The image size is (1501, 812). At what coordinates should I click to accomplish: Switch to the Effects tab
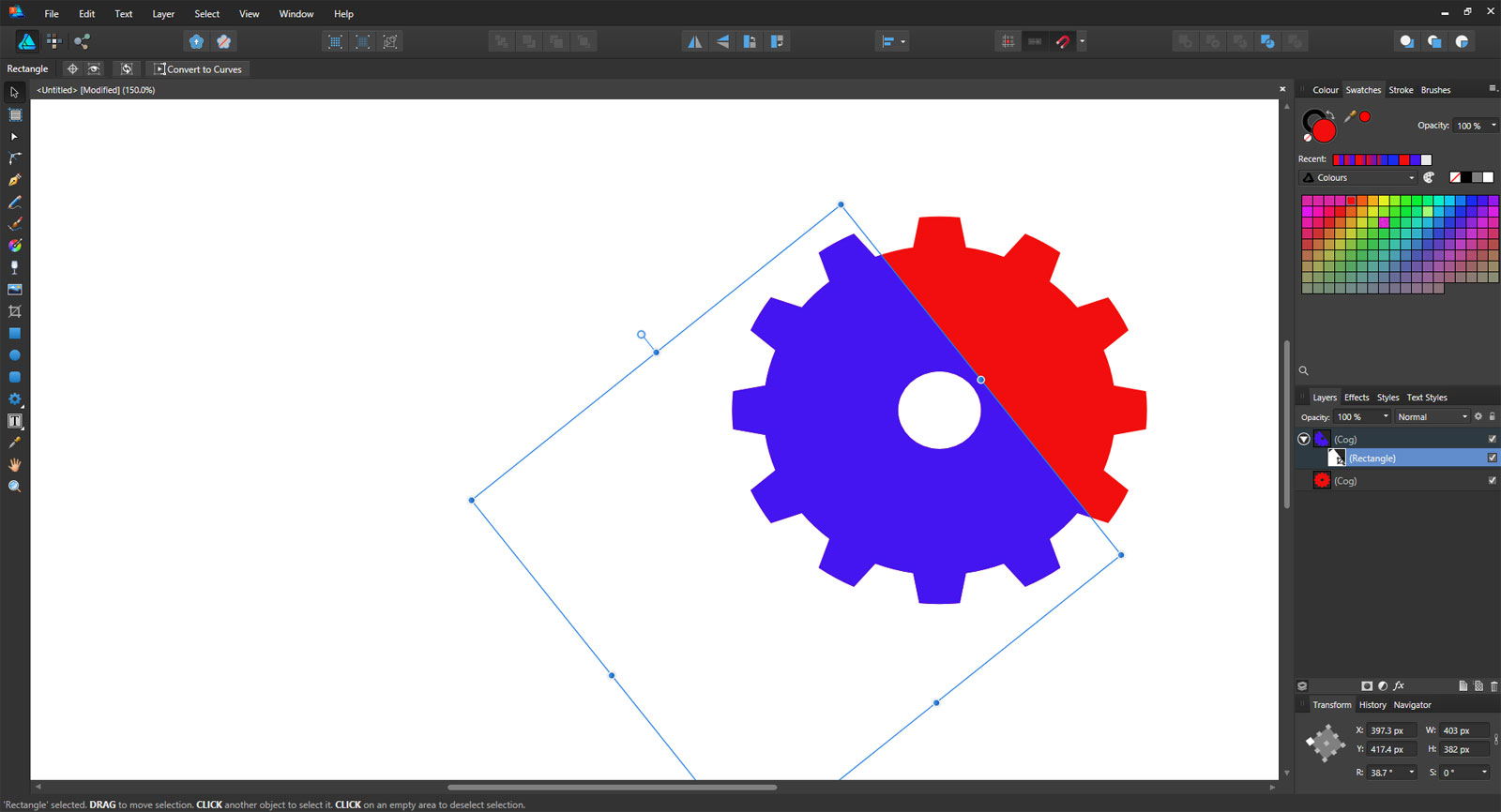tap(1357, 398)
